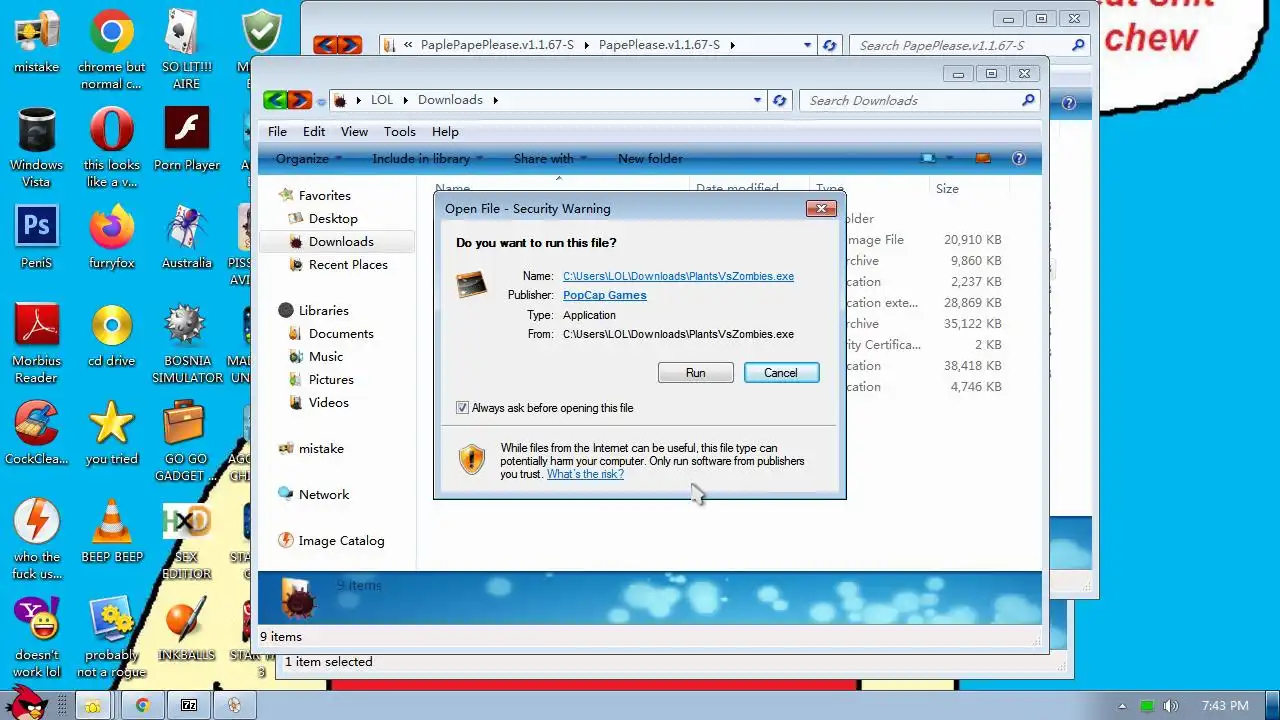This screenshot has width=1280, height=720.
Task: Show hidden system tray icons
Action: (1122, 706)
